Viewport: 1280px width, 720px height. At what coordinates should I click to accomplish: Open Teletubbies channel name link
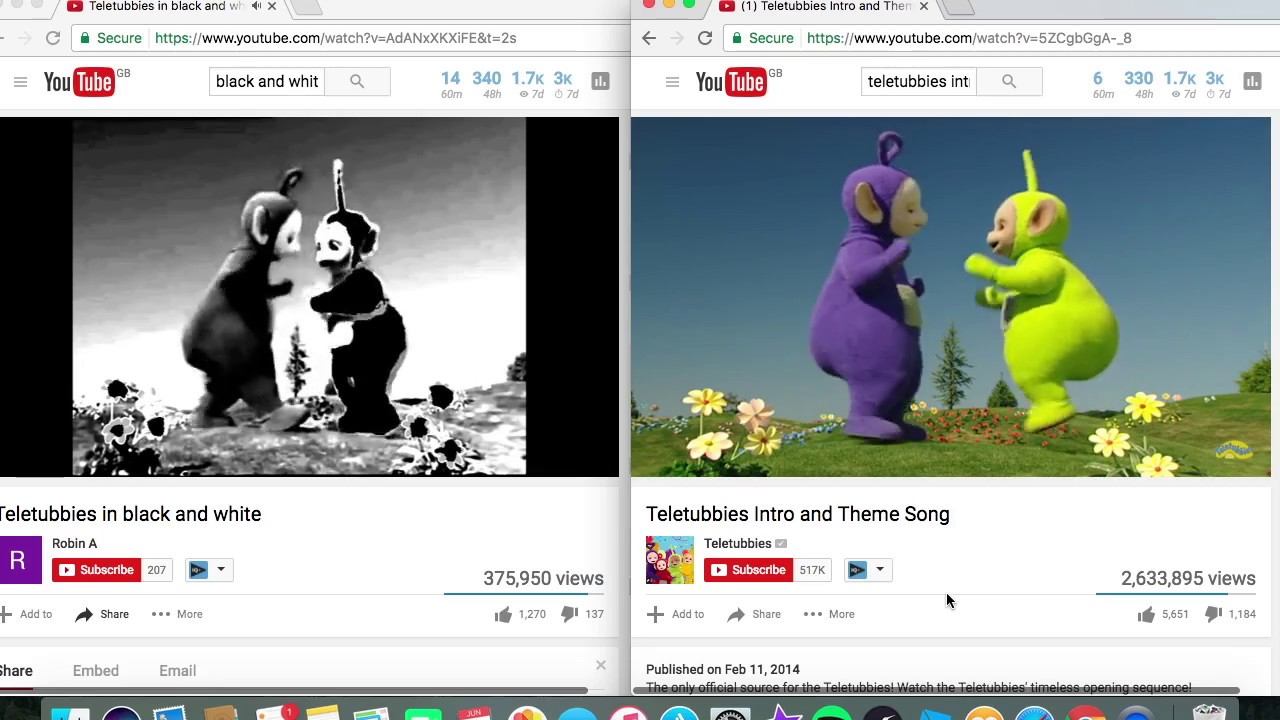738,544
